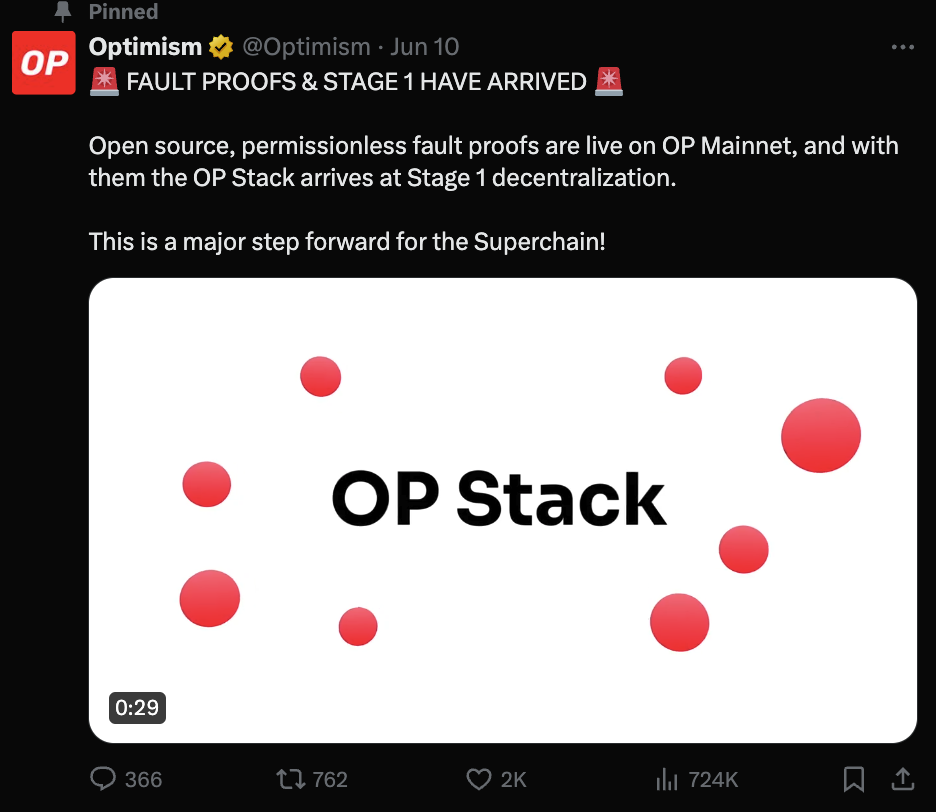Click the 0:29 video duration badge

point(137,707)
